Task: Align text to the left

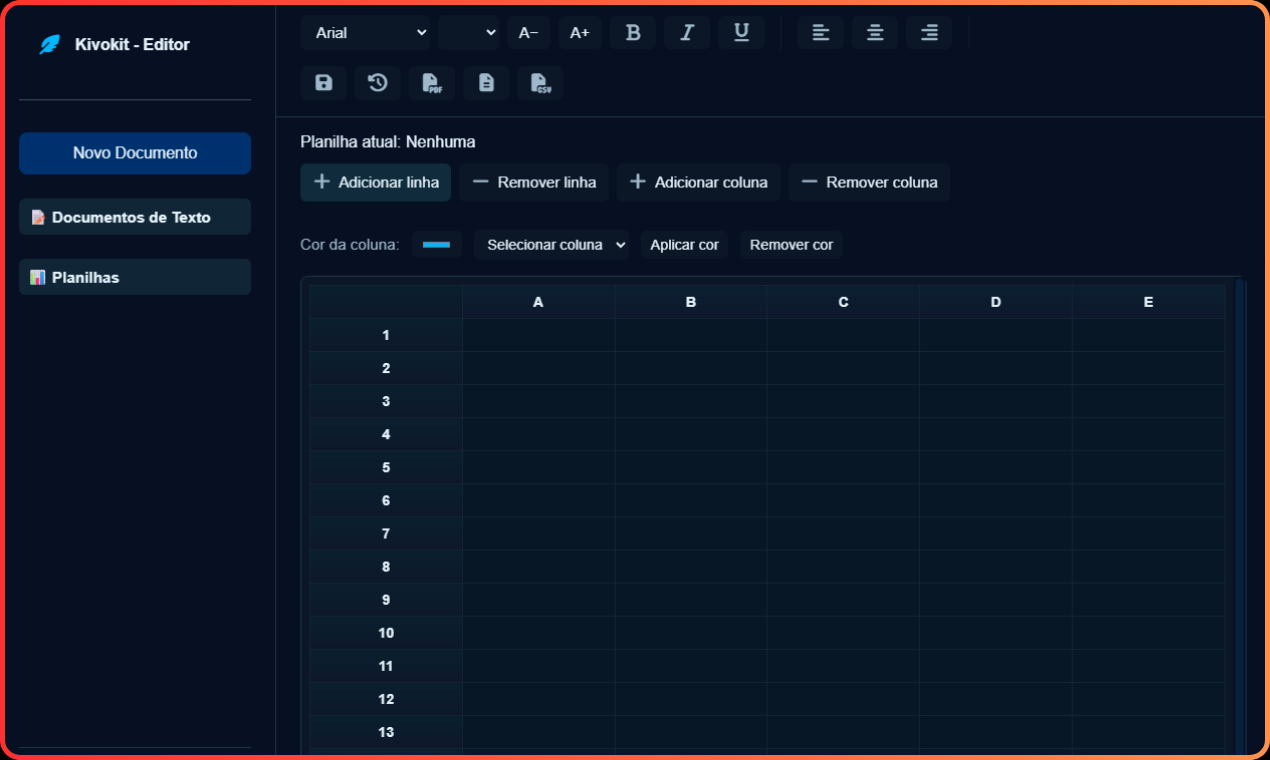Action: click(x=820, y=32)
